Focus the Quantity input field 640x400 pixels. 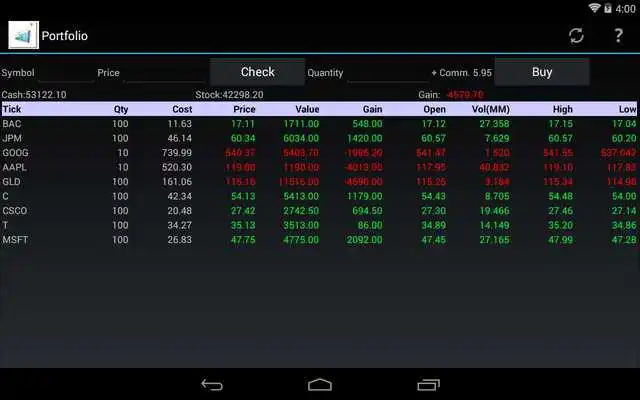coord(387,73)
